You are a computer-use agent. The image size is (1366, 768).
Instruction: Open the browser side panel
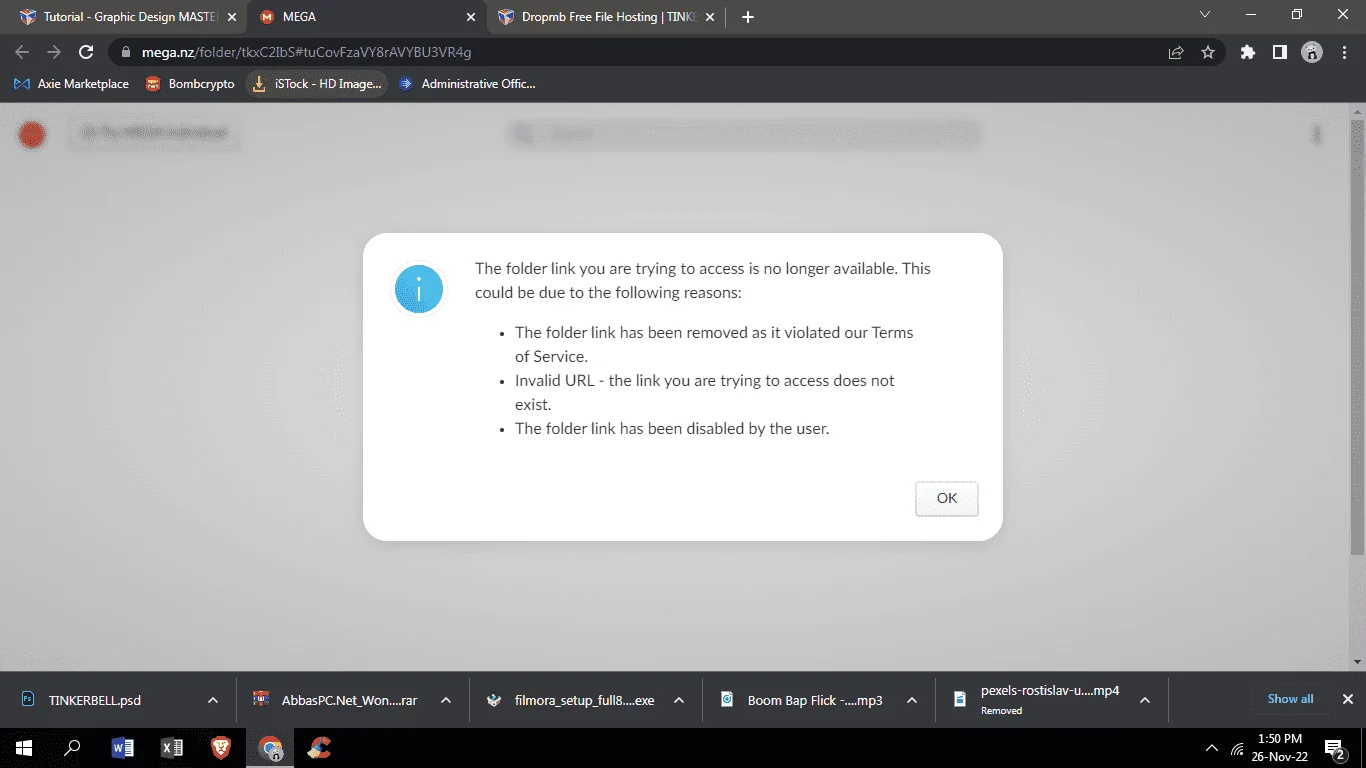pos(1280,52)
